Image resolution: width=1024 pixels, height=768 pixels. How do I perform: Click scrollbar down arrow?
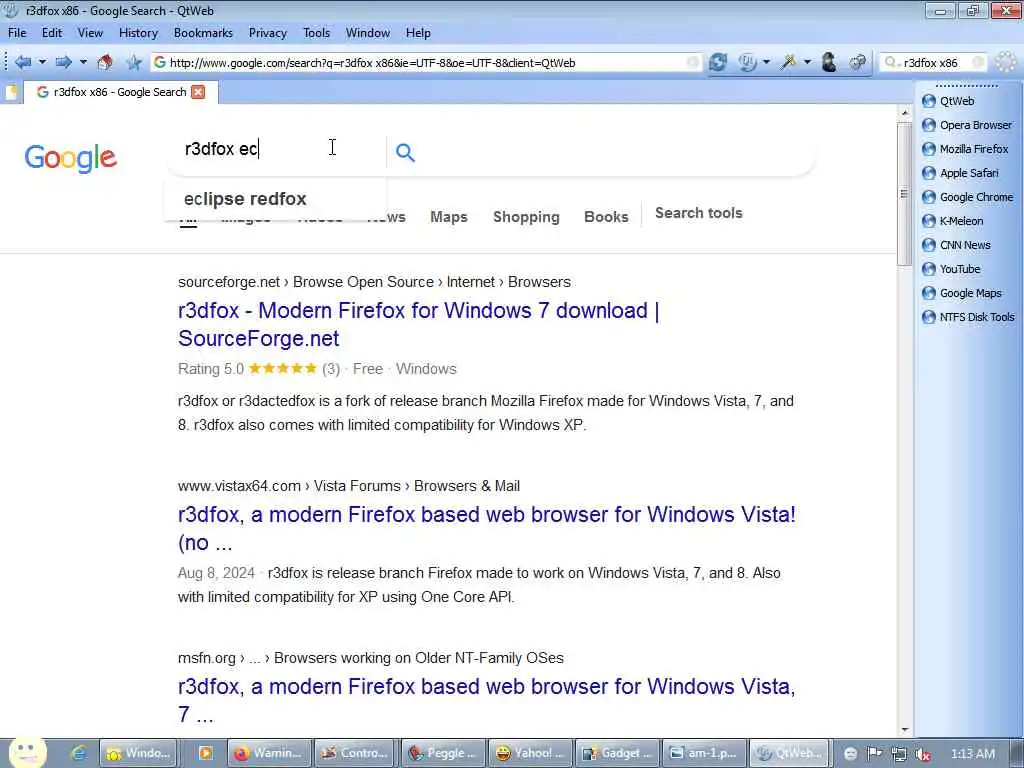click(x=904, y=729)
